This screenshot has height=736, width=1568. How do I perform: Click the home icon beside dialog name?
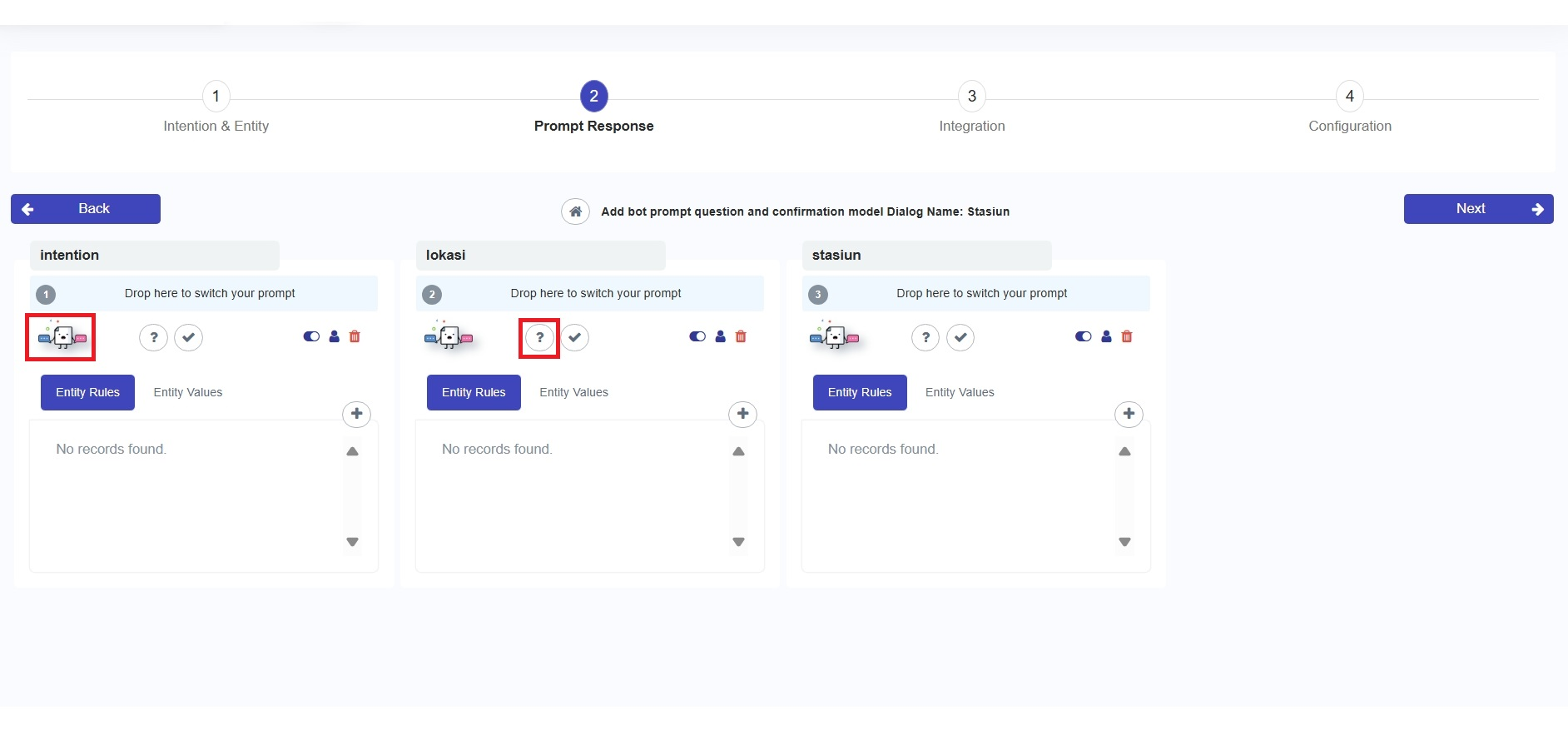click(x=575, y=211)
